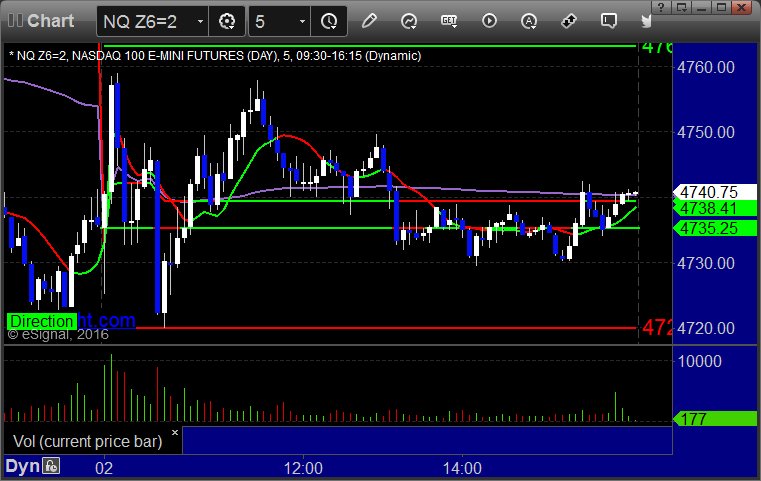Open the comment speech bubble icon
761x481 pixels.
pyautogui.click(x=609, y=21)
